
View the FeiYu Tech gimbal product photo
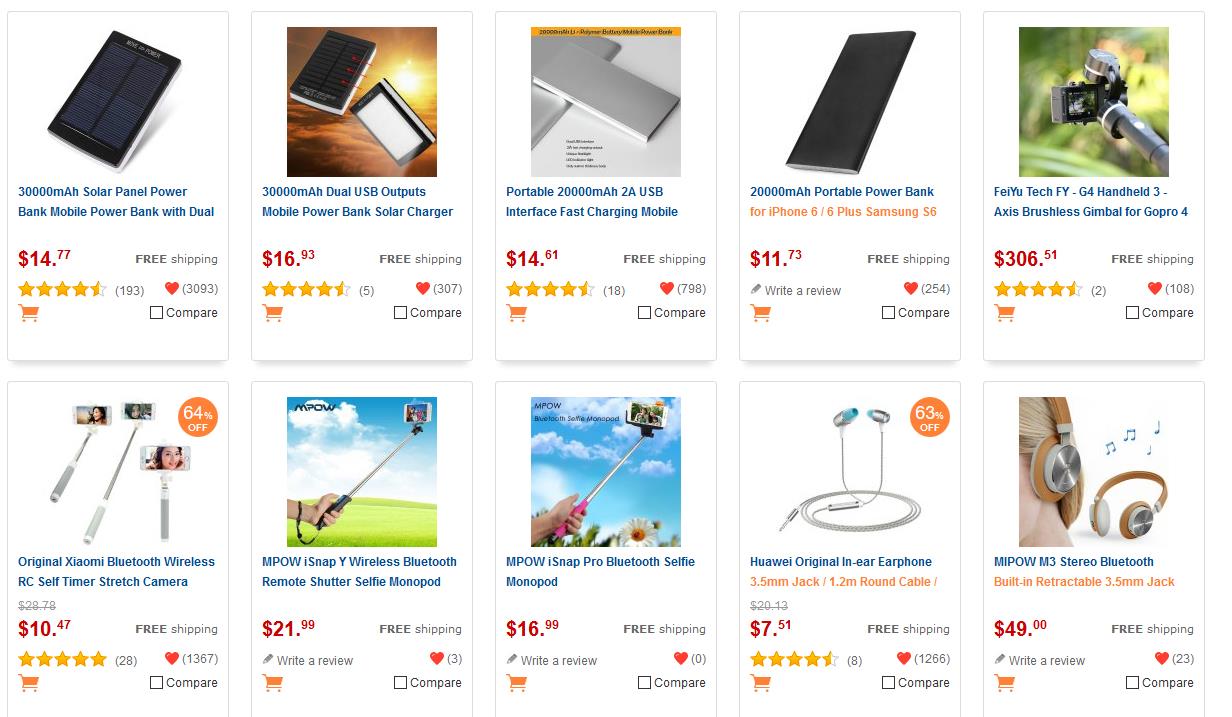[1093, 102]
